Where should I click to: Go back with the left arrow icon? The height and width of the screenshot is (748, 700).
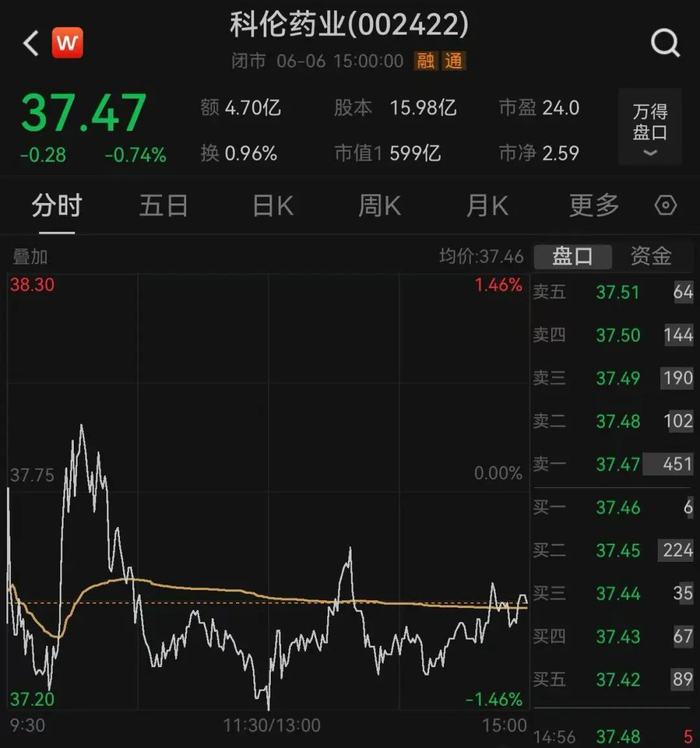click(31, 43)
